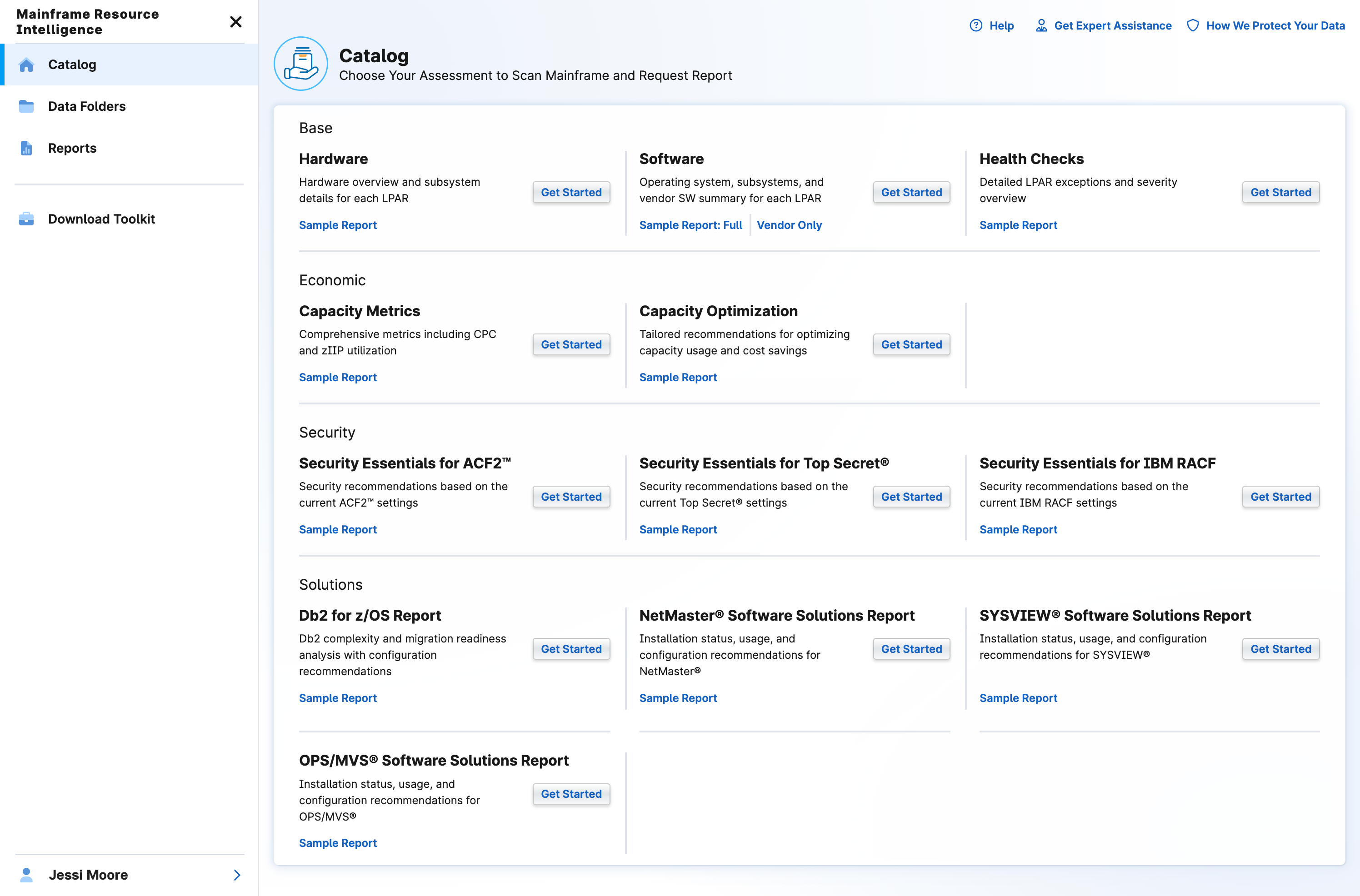Get Started with NetMaster Software Solutions Report
The width and height of the screenshot is (1360, 896).
[x=911, y=648]
